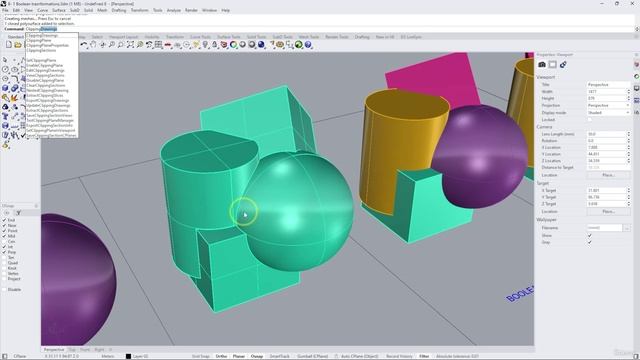Switch to the Perspective viewport tab

(x=54, y=350)
